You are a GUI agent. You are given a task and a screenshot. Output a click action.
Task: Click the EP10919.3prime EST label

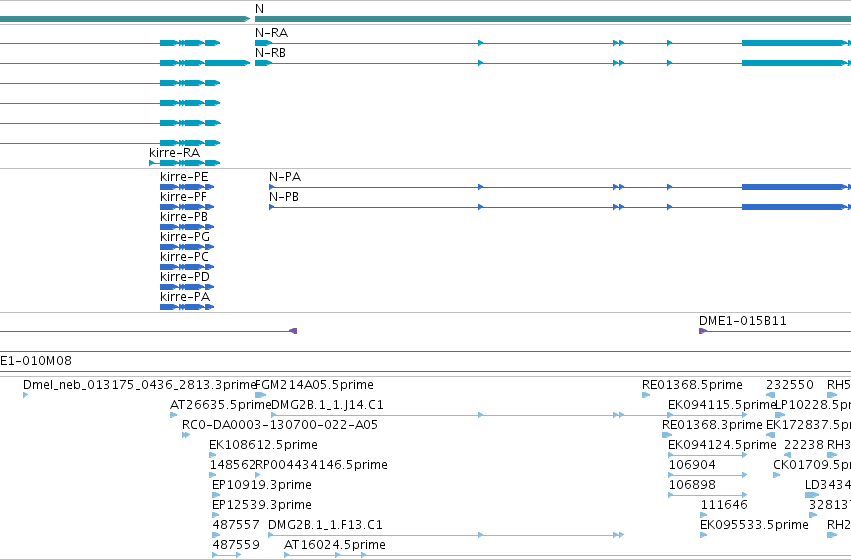(262, 485)
